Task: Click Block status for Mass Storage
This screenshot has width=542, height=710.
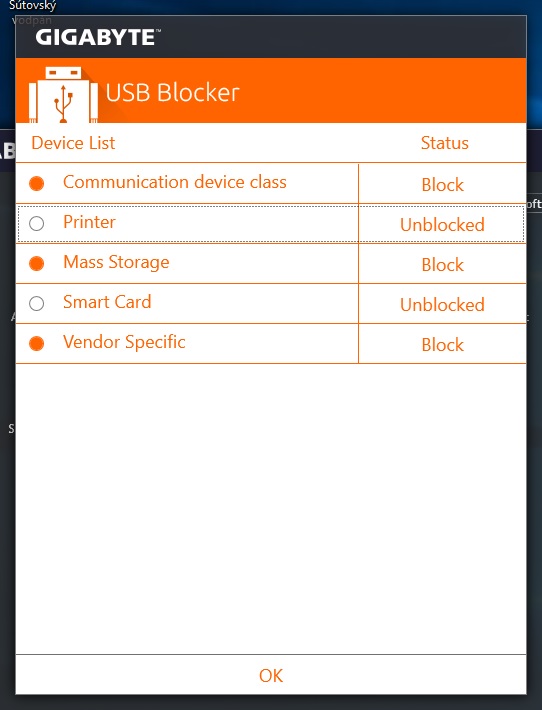Action: pos(442,264)
